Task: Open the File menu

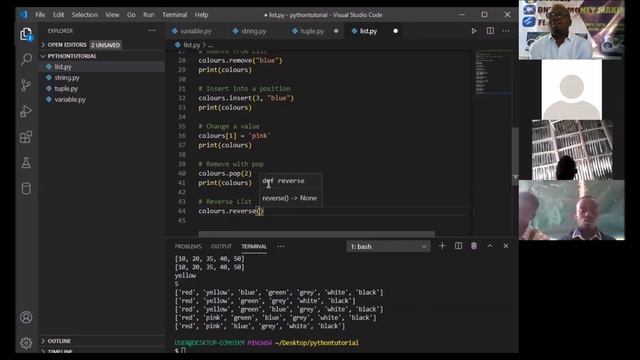Action: [x=40, y=15]
